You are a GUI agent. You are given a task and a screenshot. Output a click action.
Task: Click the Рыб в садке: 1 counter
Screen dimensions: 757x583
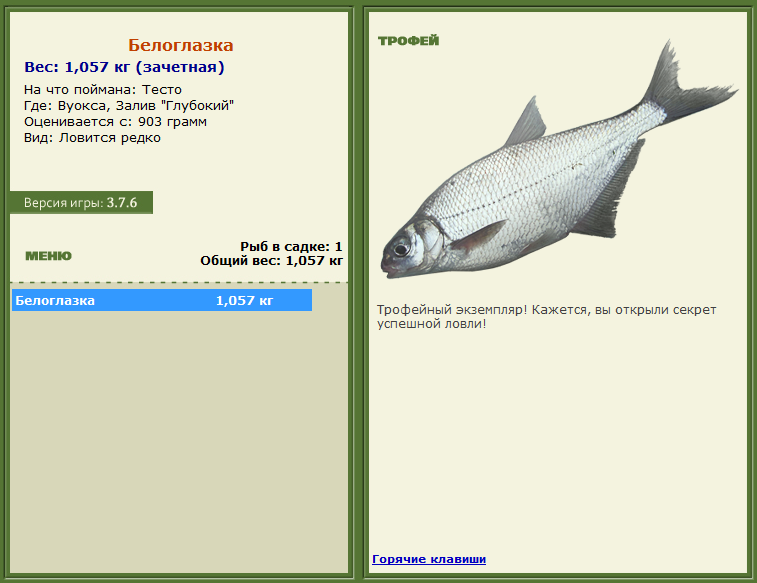tap(291, 247)
